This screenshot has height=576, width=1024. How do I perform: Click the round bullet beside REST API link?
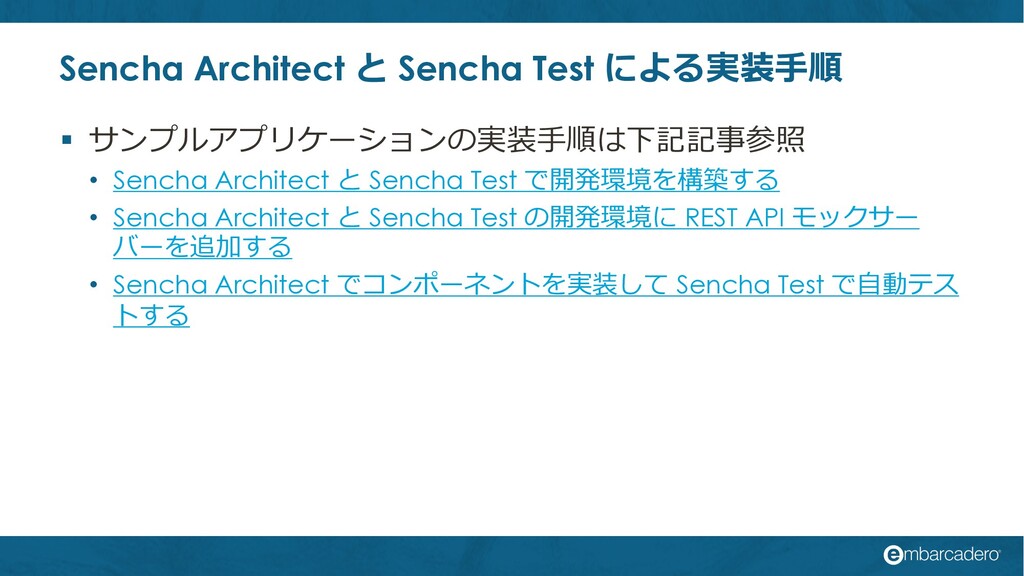click(94, 217)
